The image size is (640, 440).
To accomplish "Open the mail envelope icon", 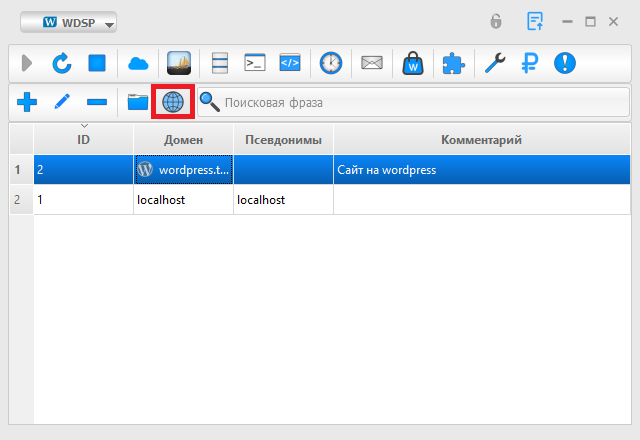I will (372, 63).
